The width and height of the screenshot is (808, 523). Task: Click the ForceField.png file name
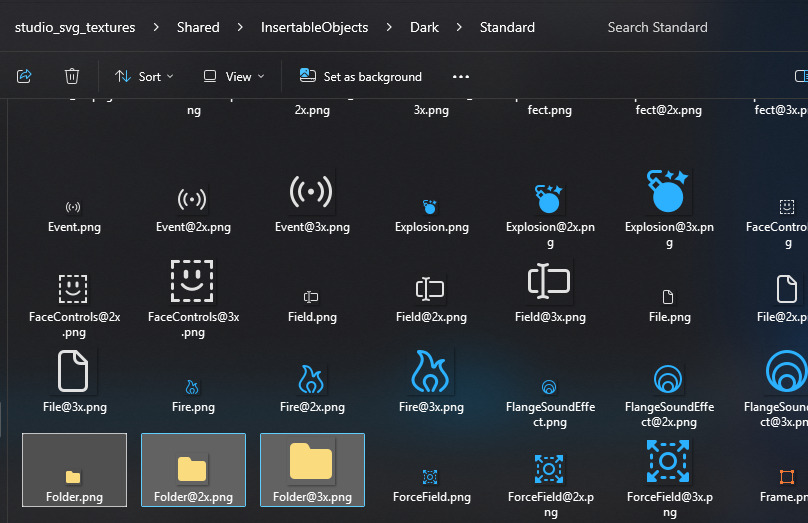point(432,497)
